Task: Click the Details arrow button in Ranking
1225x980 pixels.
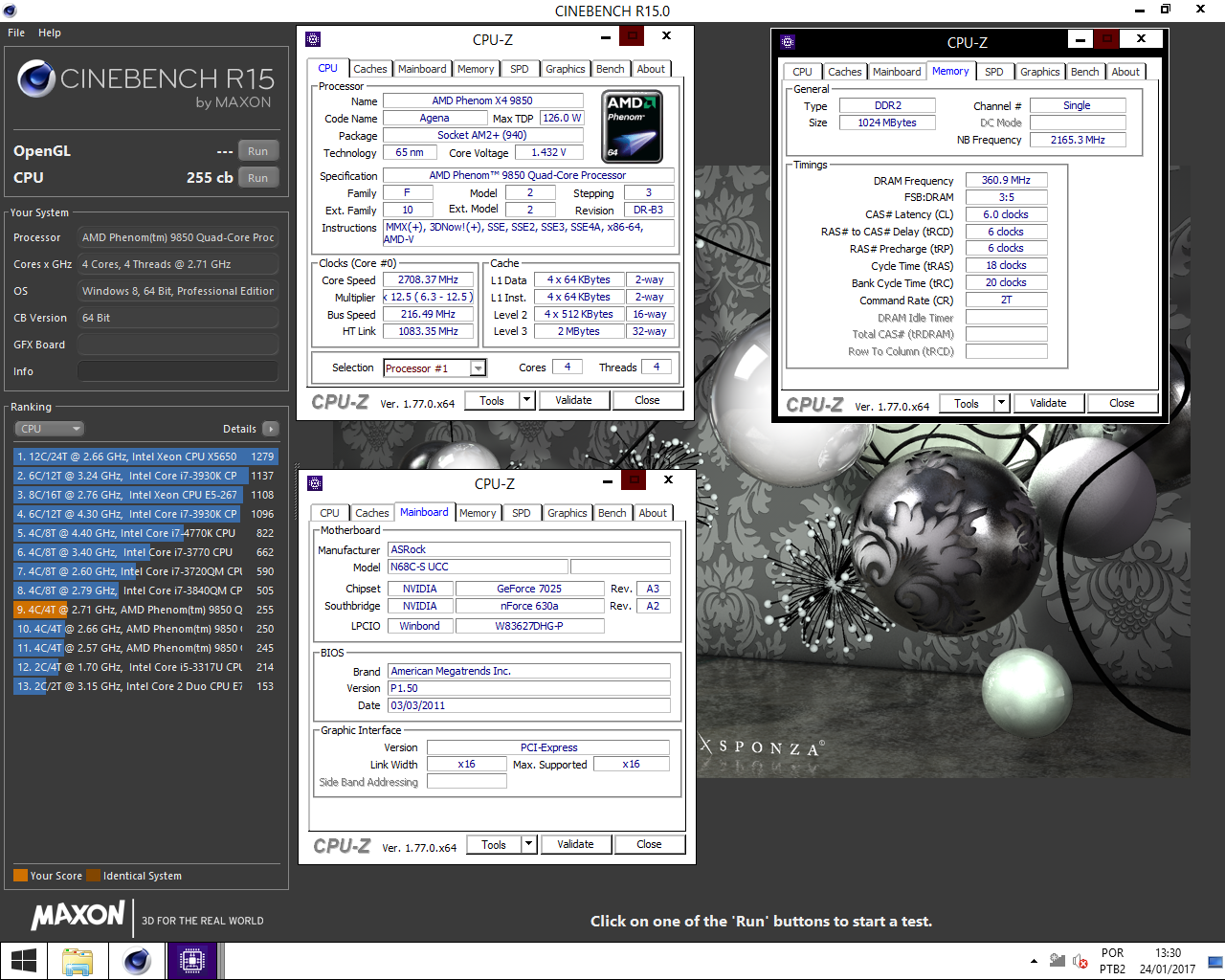Action: 270,429
